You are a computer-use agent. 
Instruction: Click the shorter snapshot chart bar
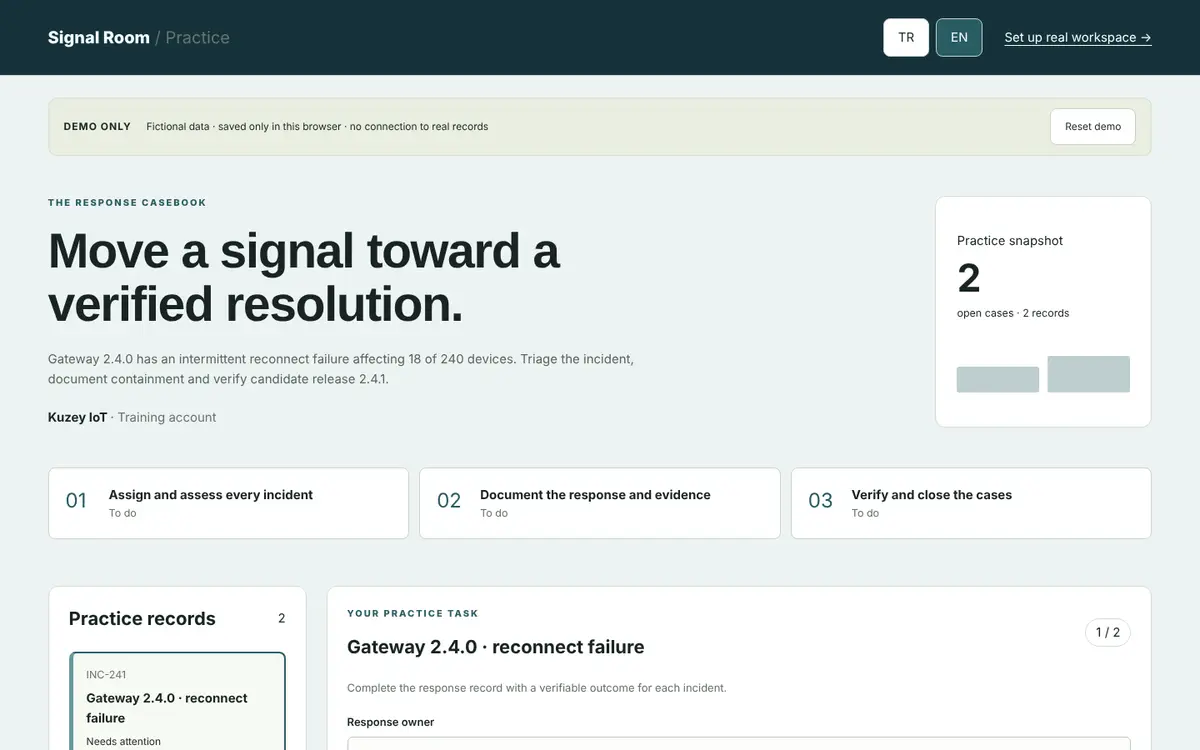pyautogui.click(x=998, y=379)
